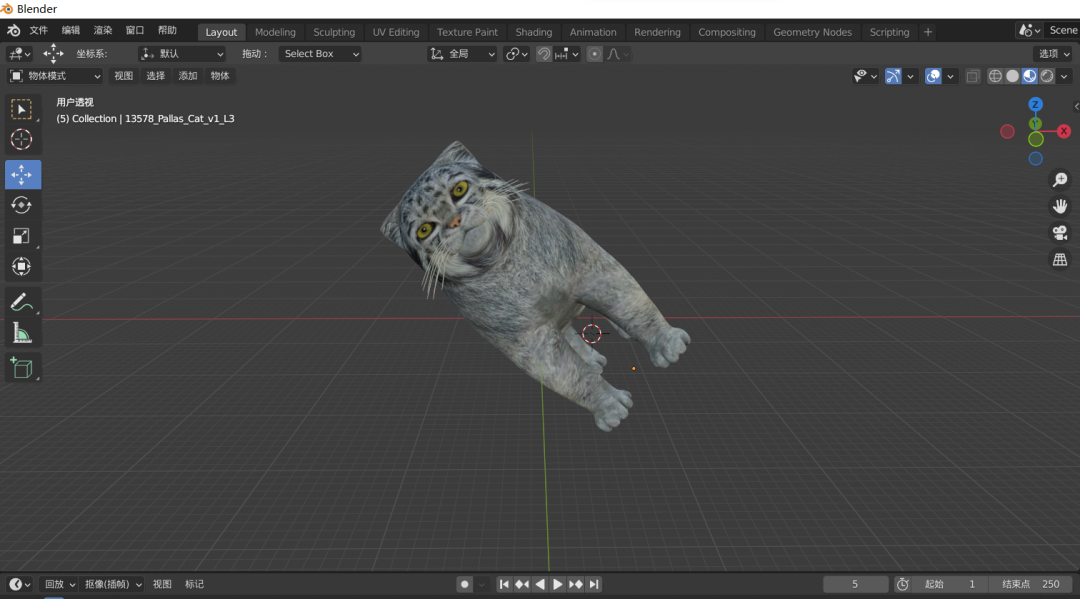Open the 物体 object menu
This screenshot has width=1080, height=599.
tap(220, 76)
